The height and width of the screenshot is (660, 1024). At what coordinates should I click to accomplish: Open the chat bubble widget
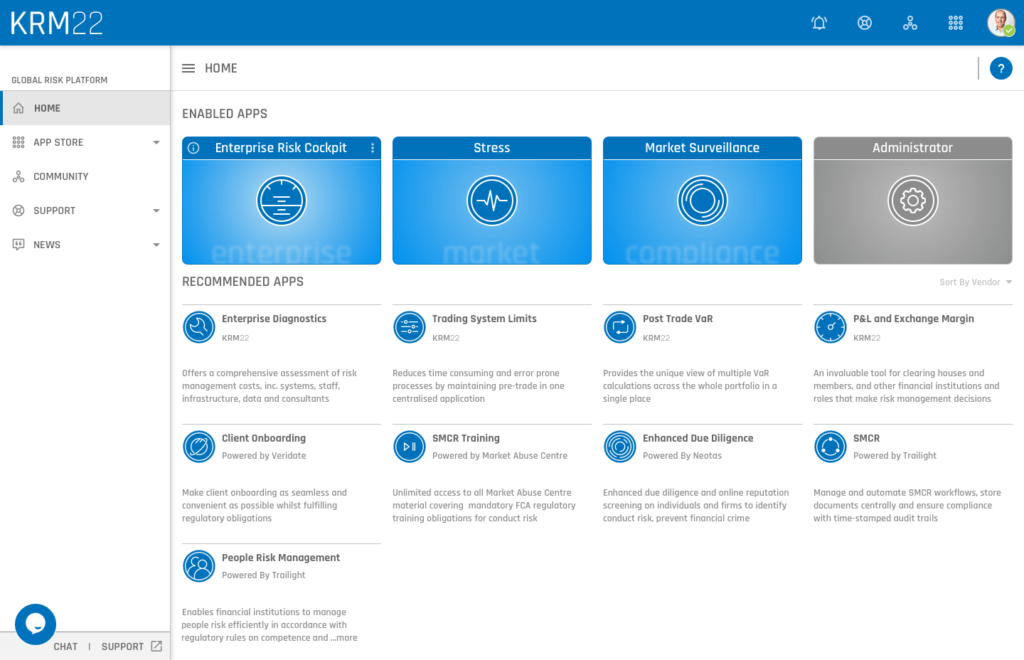(35, 624)
